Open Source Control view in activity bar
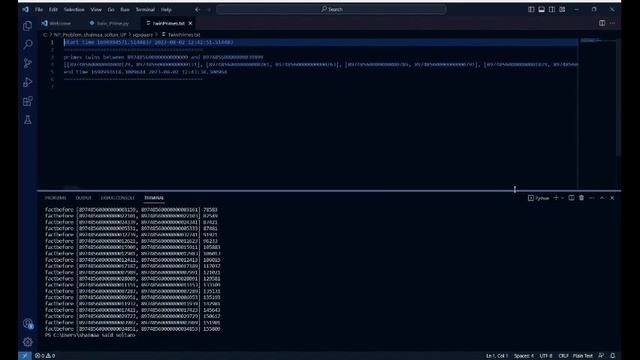This screenshot has height=360, width=640. click(28, 63)
